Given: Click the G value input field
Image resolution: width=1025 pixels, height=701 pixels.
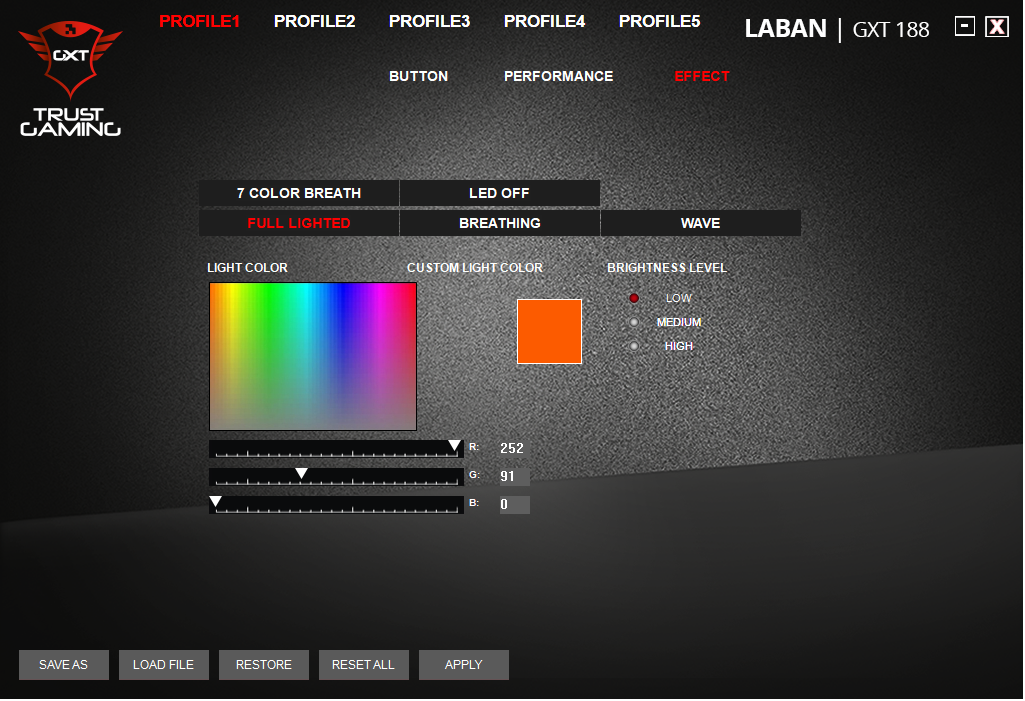Looking at the screenshot, I should coord(514,477).
